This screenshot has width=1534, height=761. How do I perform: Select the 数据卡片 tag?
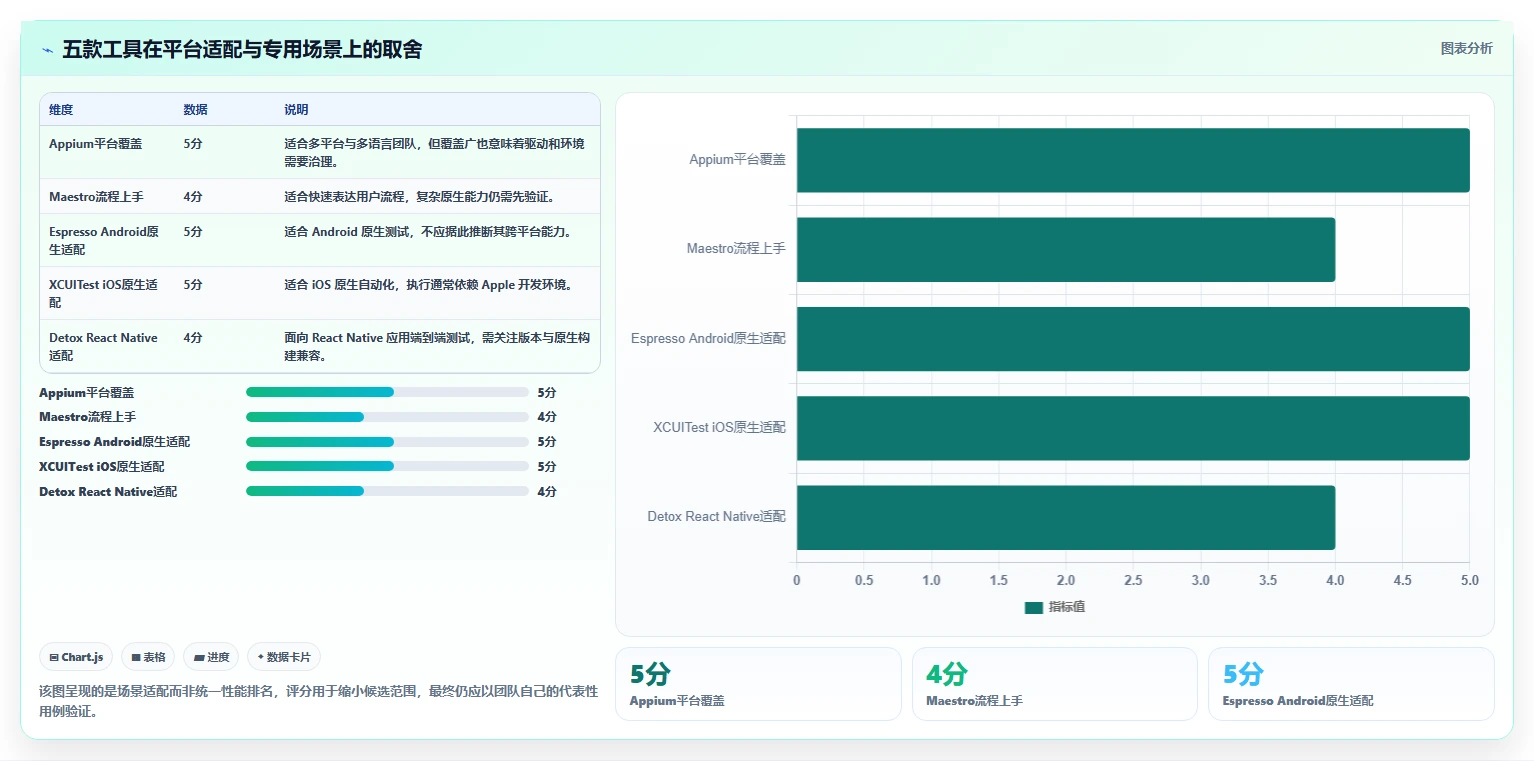(284, 657)
